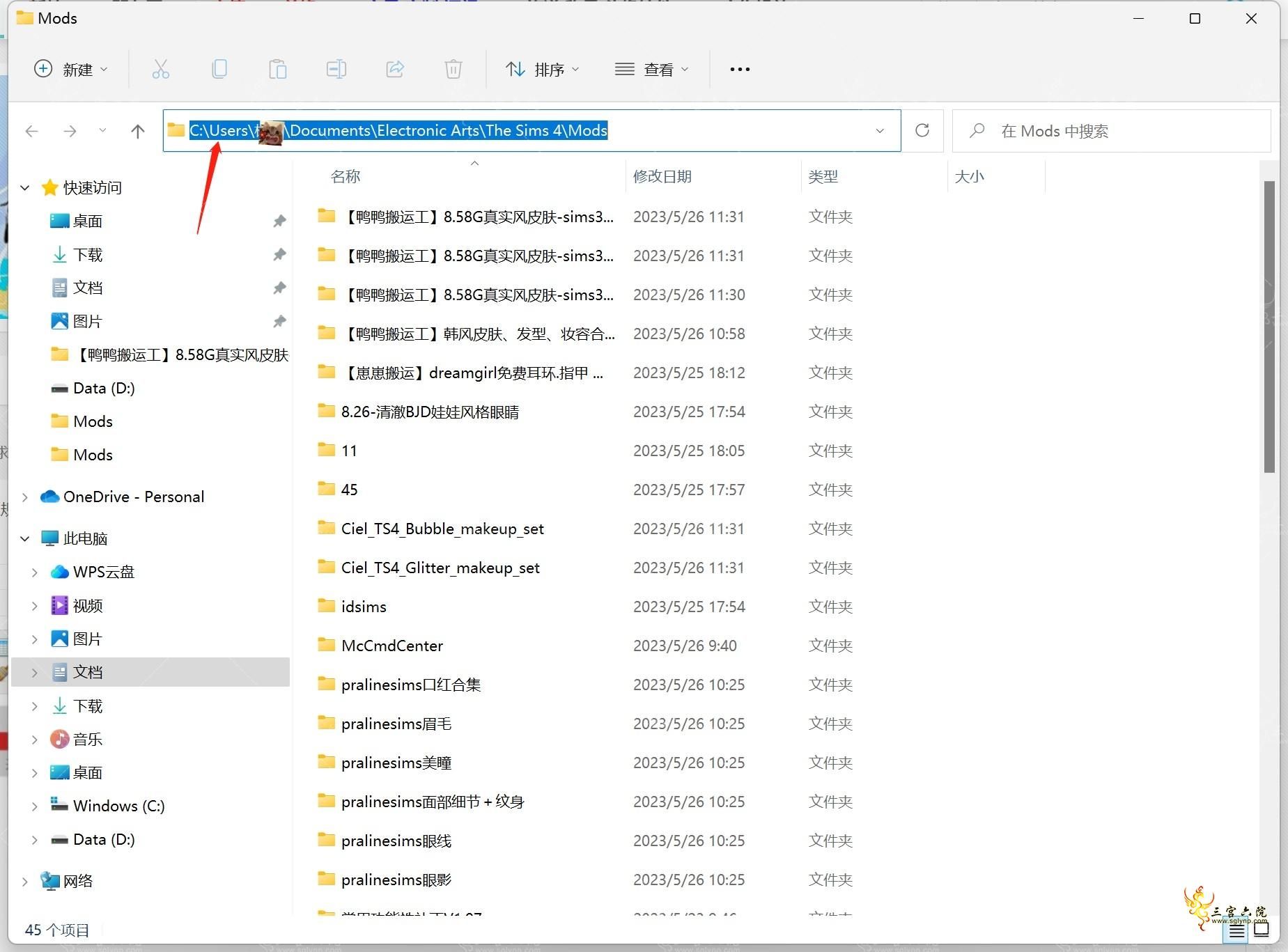Select the folder named 45
This screenshot has width=1288, height=952.
click(349, 490)
